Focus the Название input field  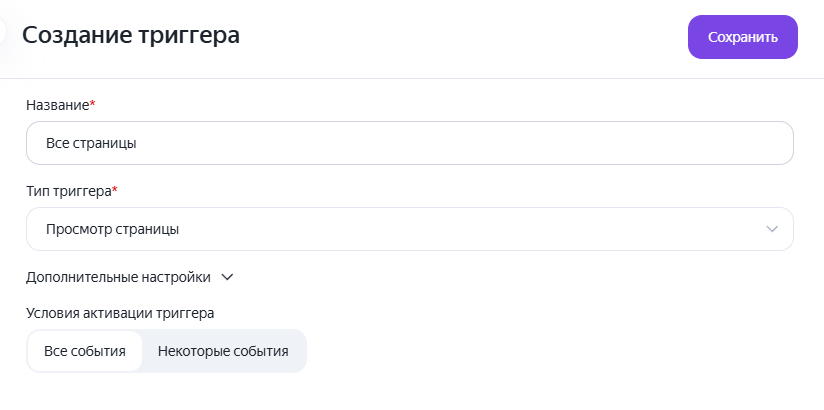[409, 143]
